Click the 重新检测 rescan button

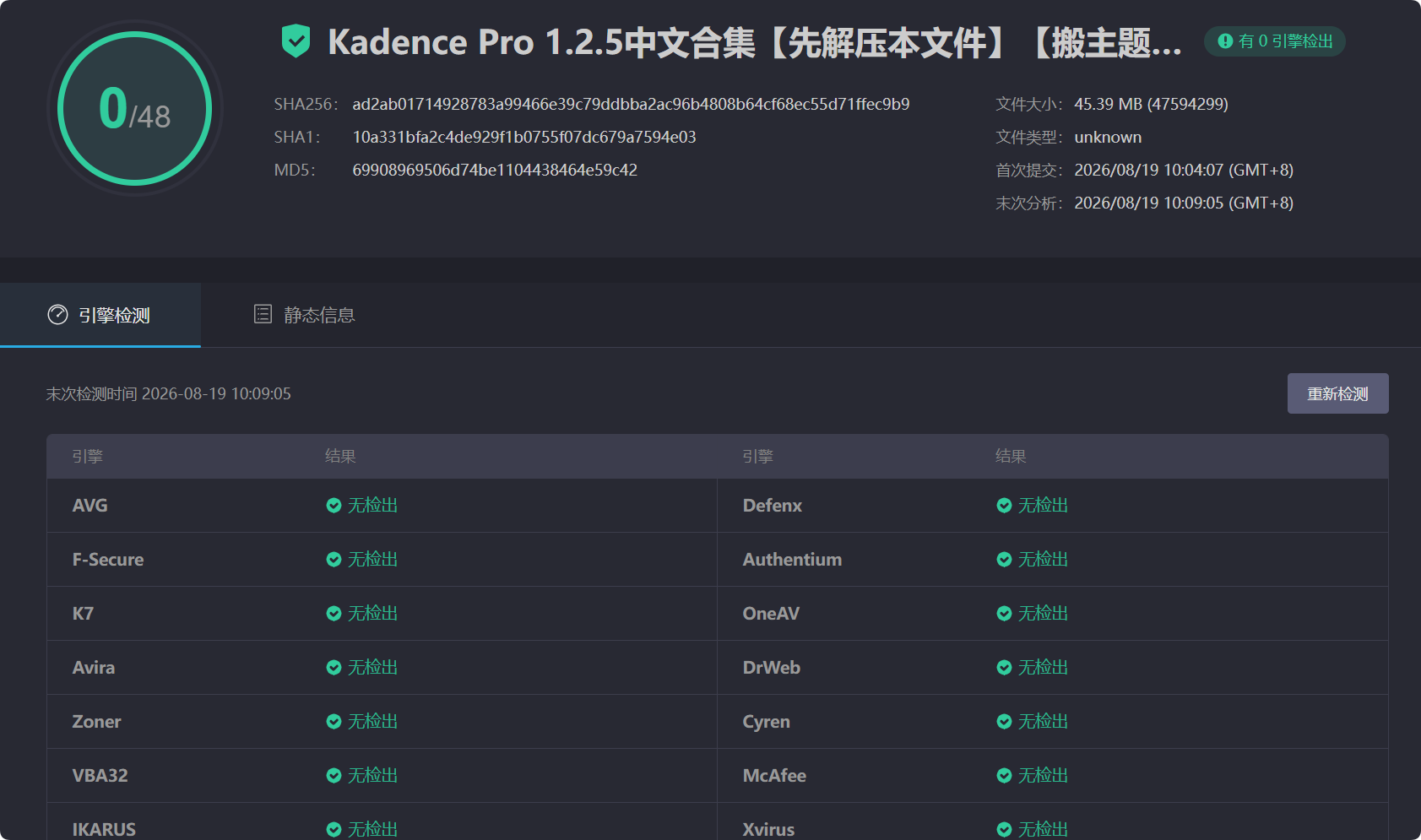click(1337, 393)
